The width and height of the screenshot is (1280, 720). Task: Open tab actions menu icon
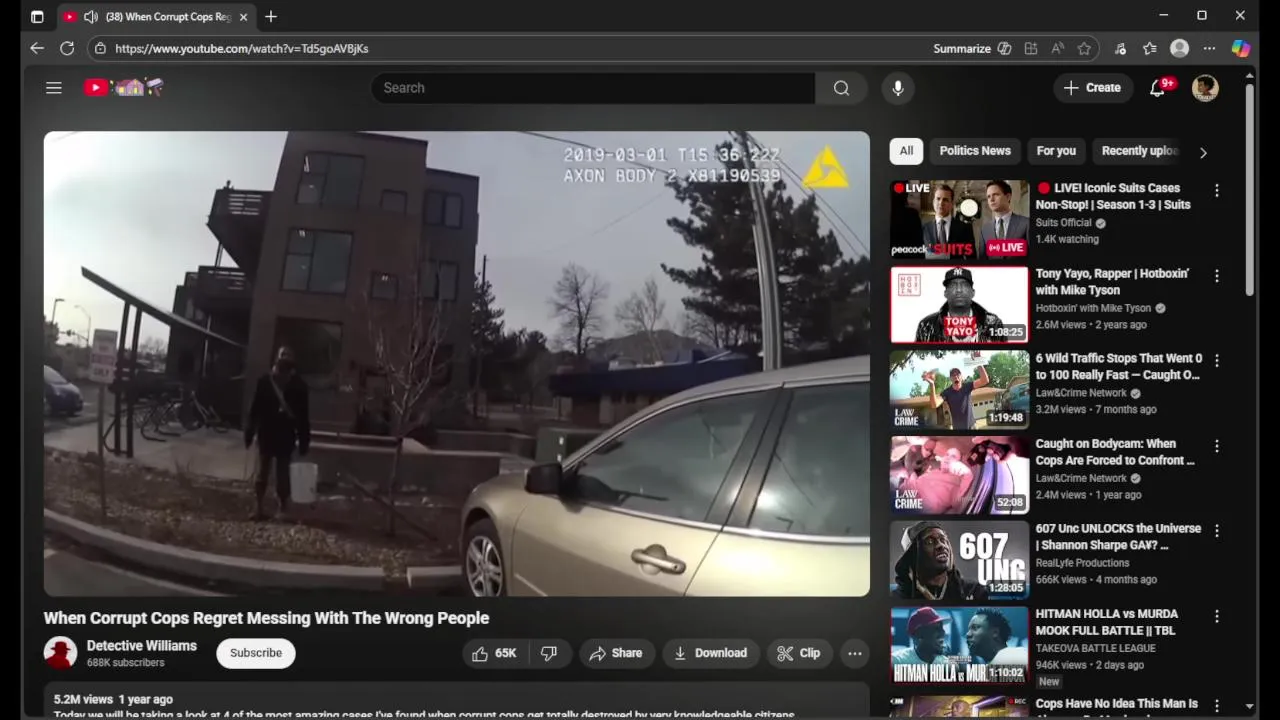pyautogui.click(x=37, y=16)
